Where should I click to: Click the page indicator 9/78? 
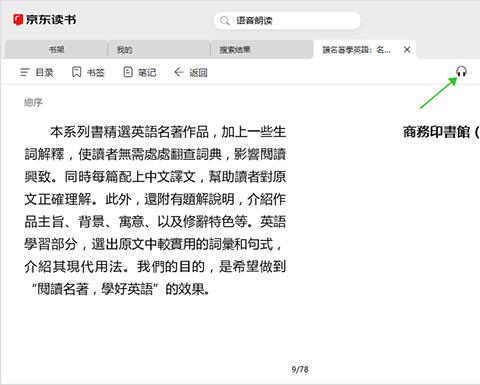click(x=300, y=369)
